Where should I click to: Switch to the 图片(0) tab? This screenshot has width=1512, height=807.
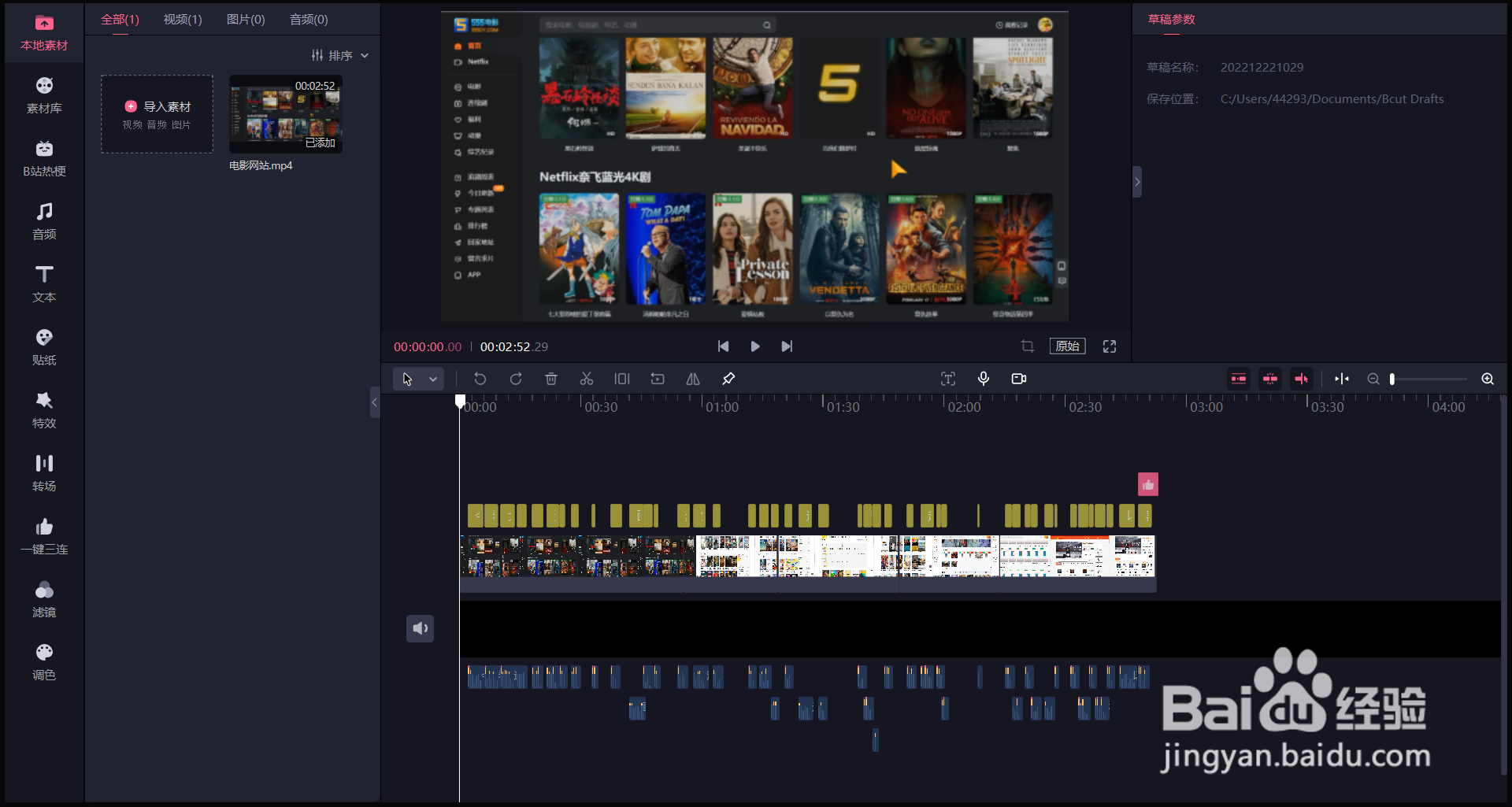[x=246, y=20]
